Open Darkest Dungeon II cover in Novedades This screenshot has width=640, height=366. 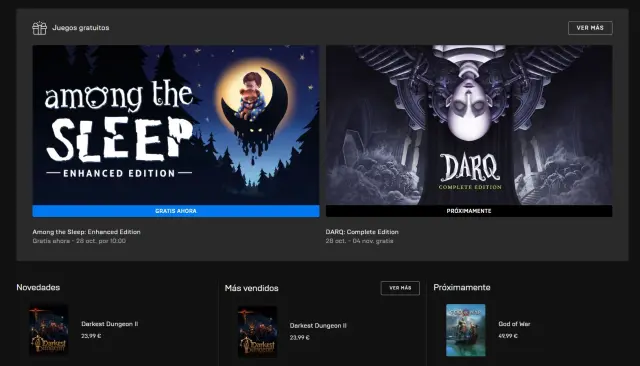49,330
